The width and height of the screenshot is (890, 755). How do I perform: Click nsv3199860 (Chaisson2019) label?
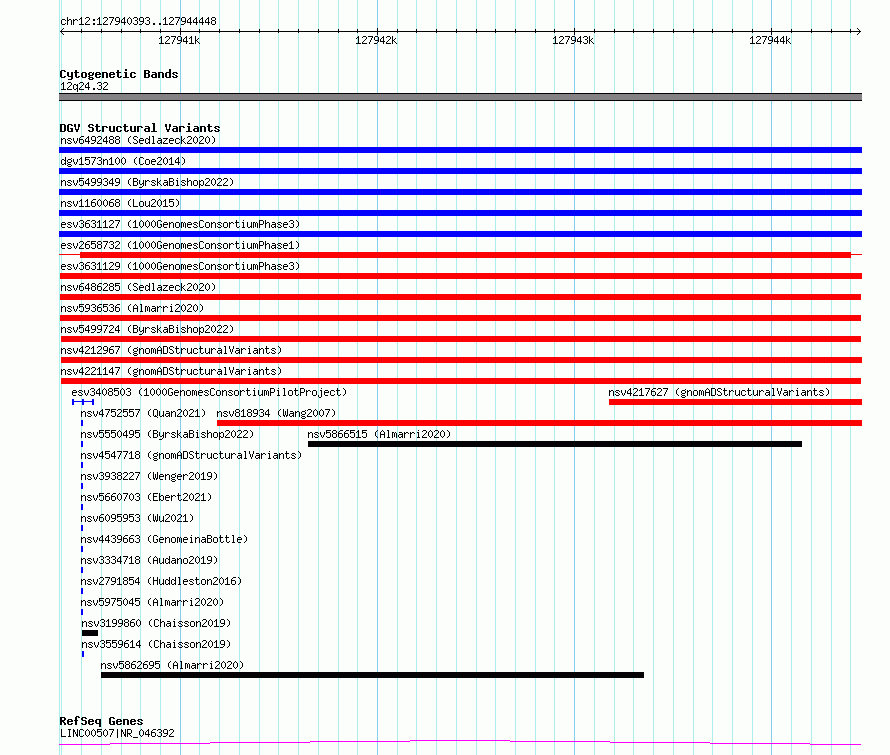pos(156,623)
